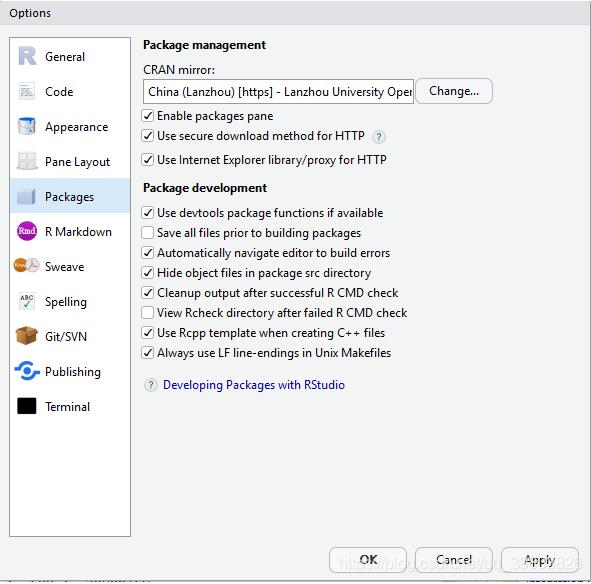Open the General options icon
This screenshot has width=591, height=584.
(27, 56)
